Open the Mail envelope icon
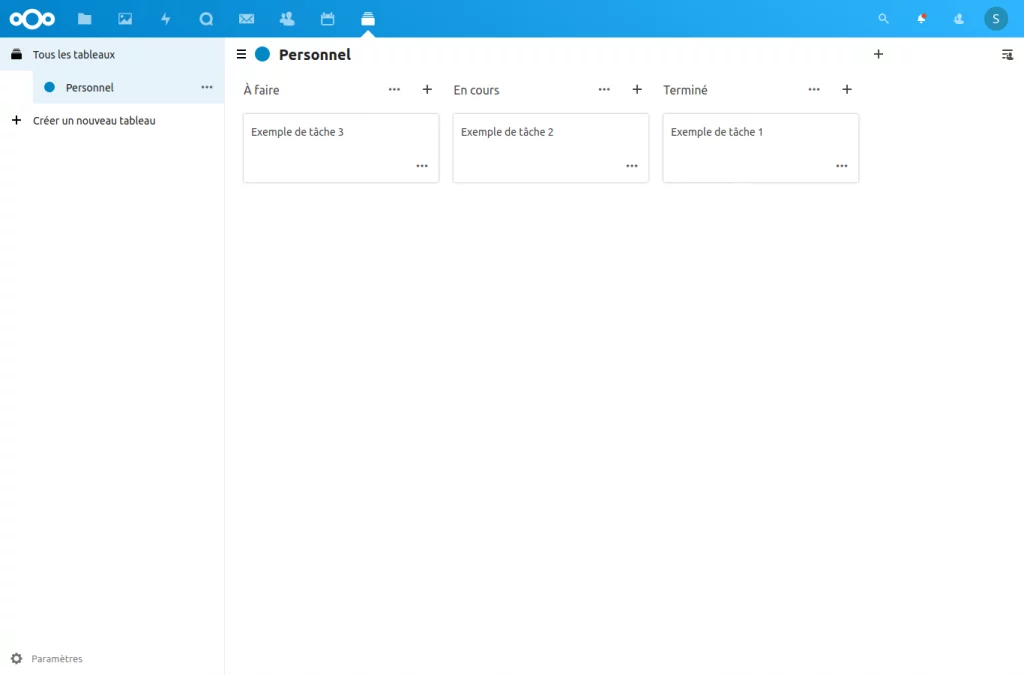This screenshot has height=675, width=1024. (x=246, y=19)
